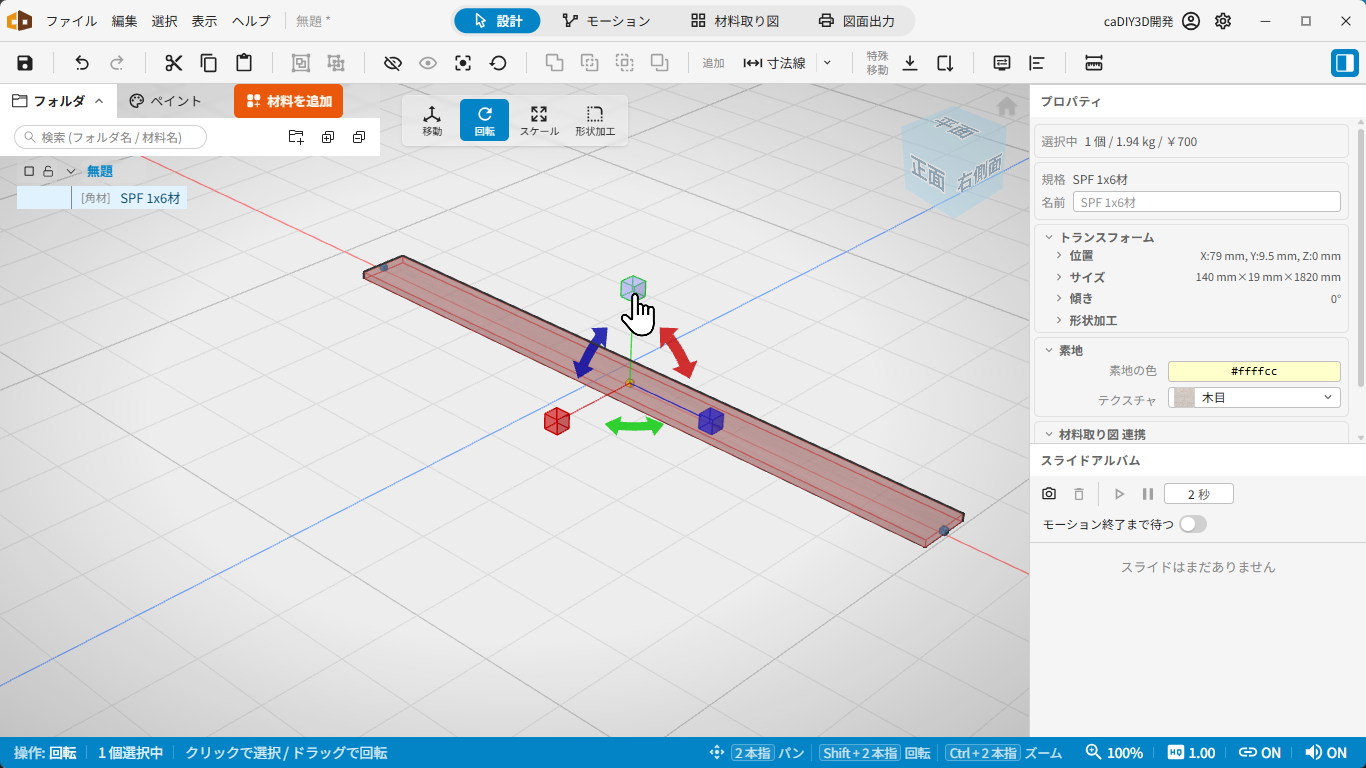This screenshot has height=768, width=1366.
Task: Open the テクスチャ 木目 dropdown
Action: pyautogui.click(x=1254, y=398)
